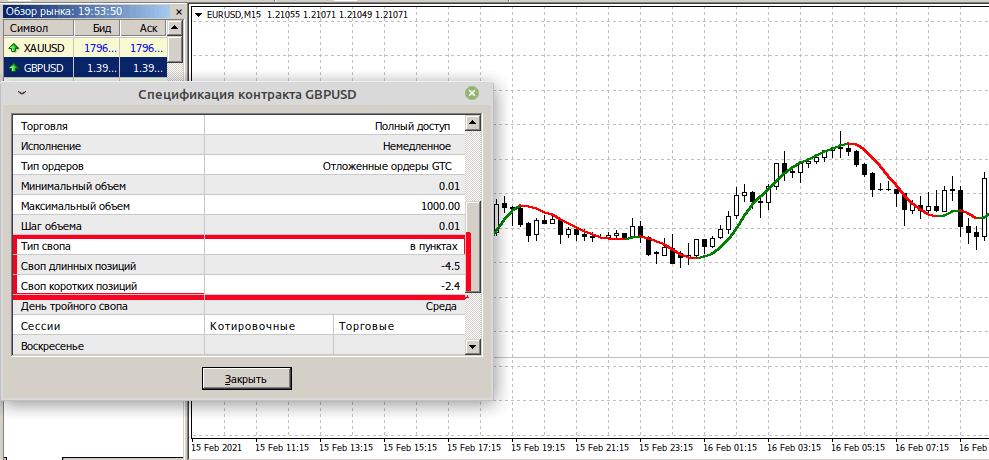Screen dimensions: 989x460
Task: Select the GBPUSD symbol name
Action: 44,68
